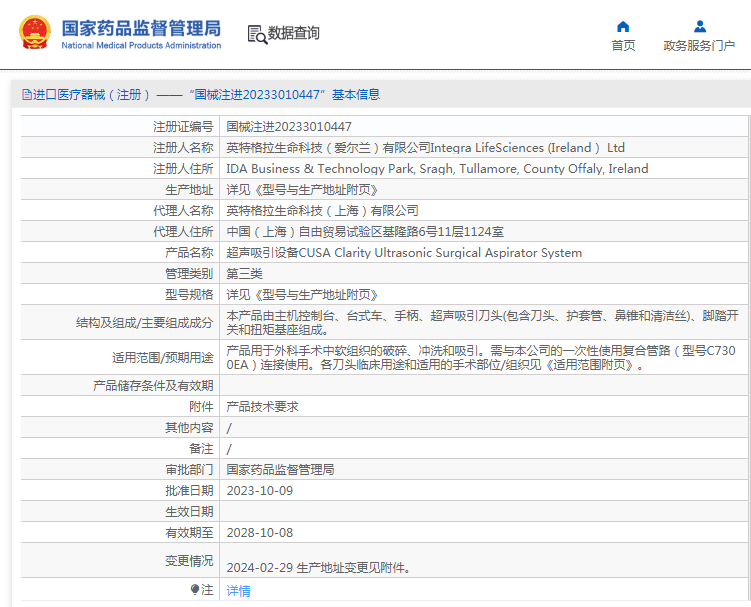Click 国家药品监督管理局 in 审批部门 row
751x607 pixels.
click(x=280, y=470)
